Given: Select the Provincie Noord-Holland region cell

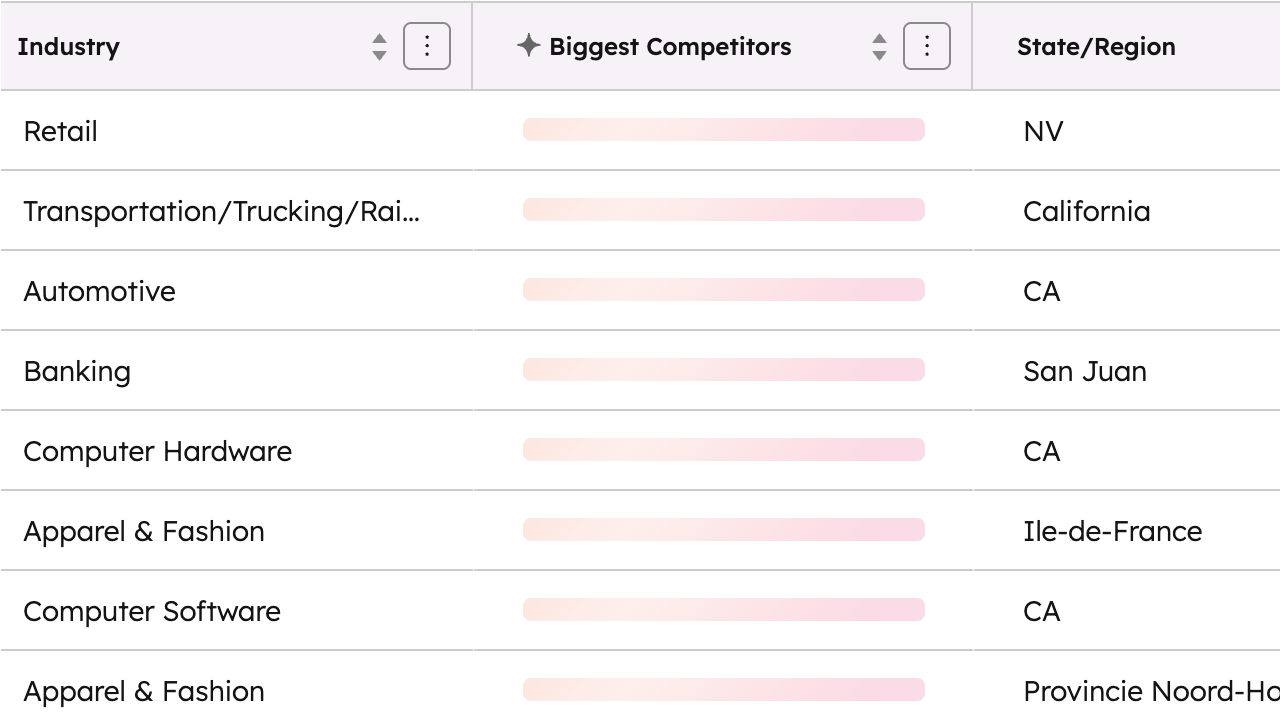Looking at the screenshot, I should (x=1150, y=691).
